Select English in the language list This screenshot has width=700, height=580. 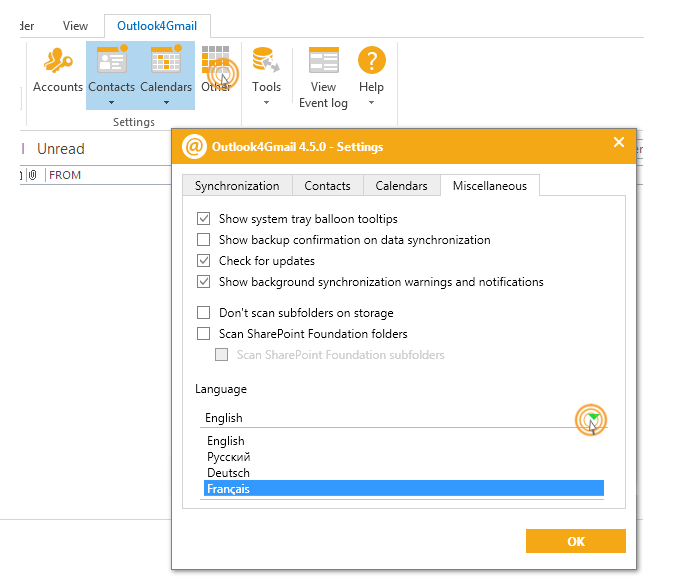point(404,441)
